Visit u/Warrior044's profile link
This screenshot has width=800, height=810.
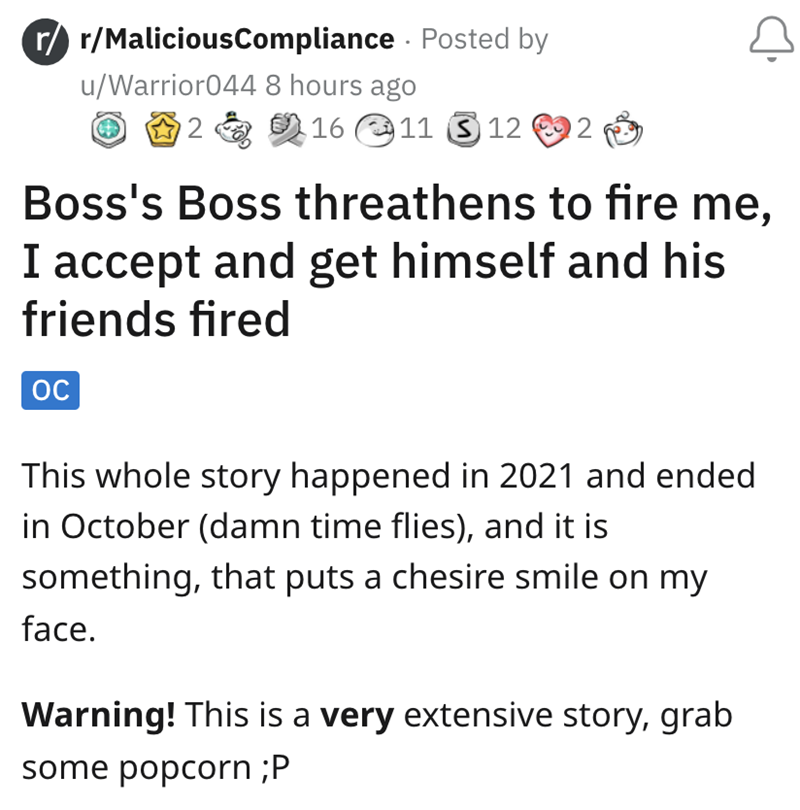(168, 86)
